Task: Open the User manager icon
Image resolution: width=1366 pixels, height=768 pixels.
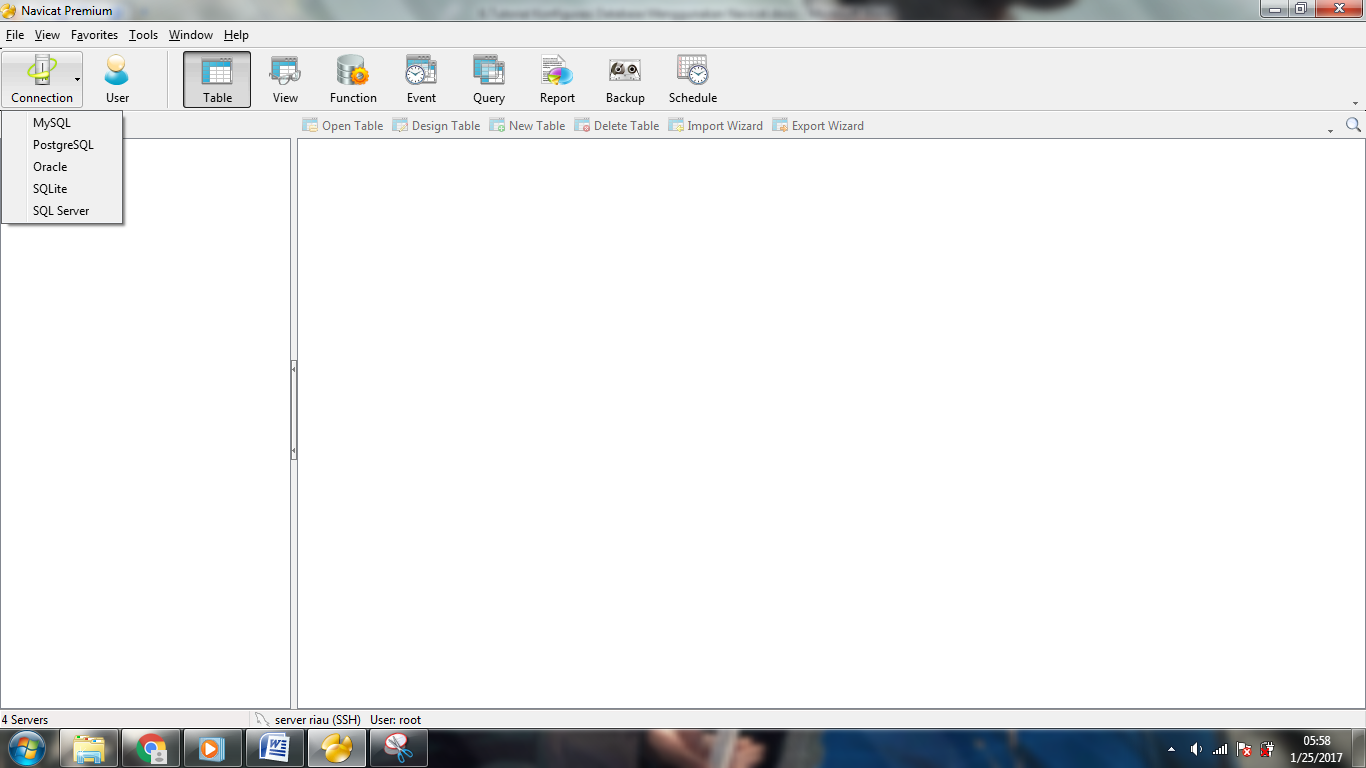Action: point(117,80)
